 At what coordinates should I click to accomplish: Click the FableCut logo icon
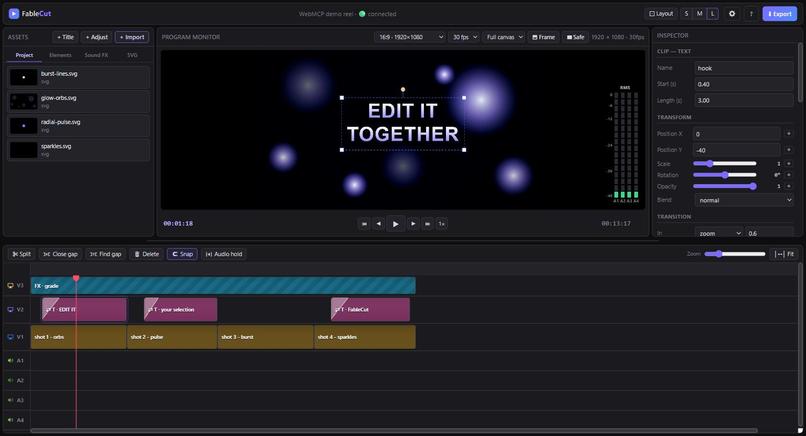pyautogui.click(x=14, y=13)
